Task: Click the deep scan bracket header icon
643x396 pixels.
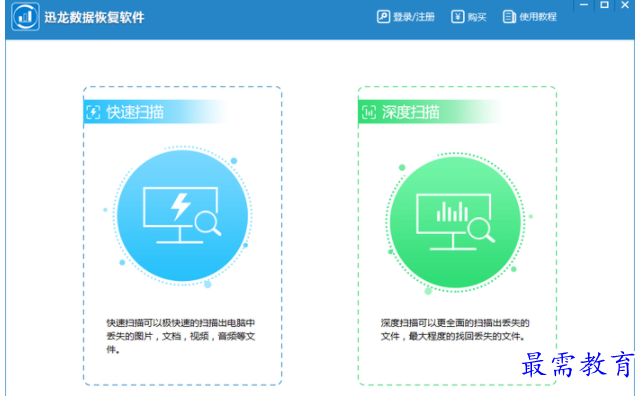Action: (369, 112)
